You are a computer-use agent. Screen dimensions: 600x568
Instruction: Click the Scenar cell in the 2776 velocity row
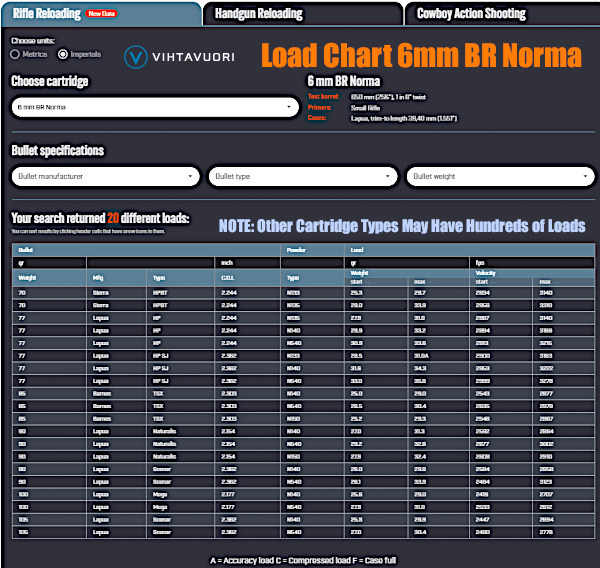181,532
